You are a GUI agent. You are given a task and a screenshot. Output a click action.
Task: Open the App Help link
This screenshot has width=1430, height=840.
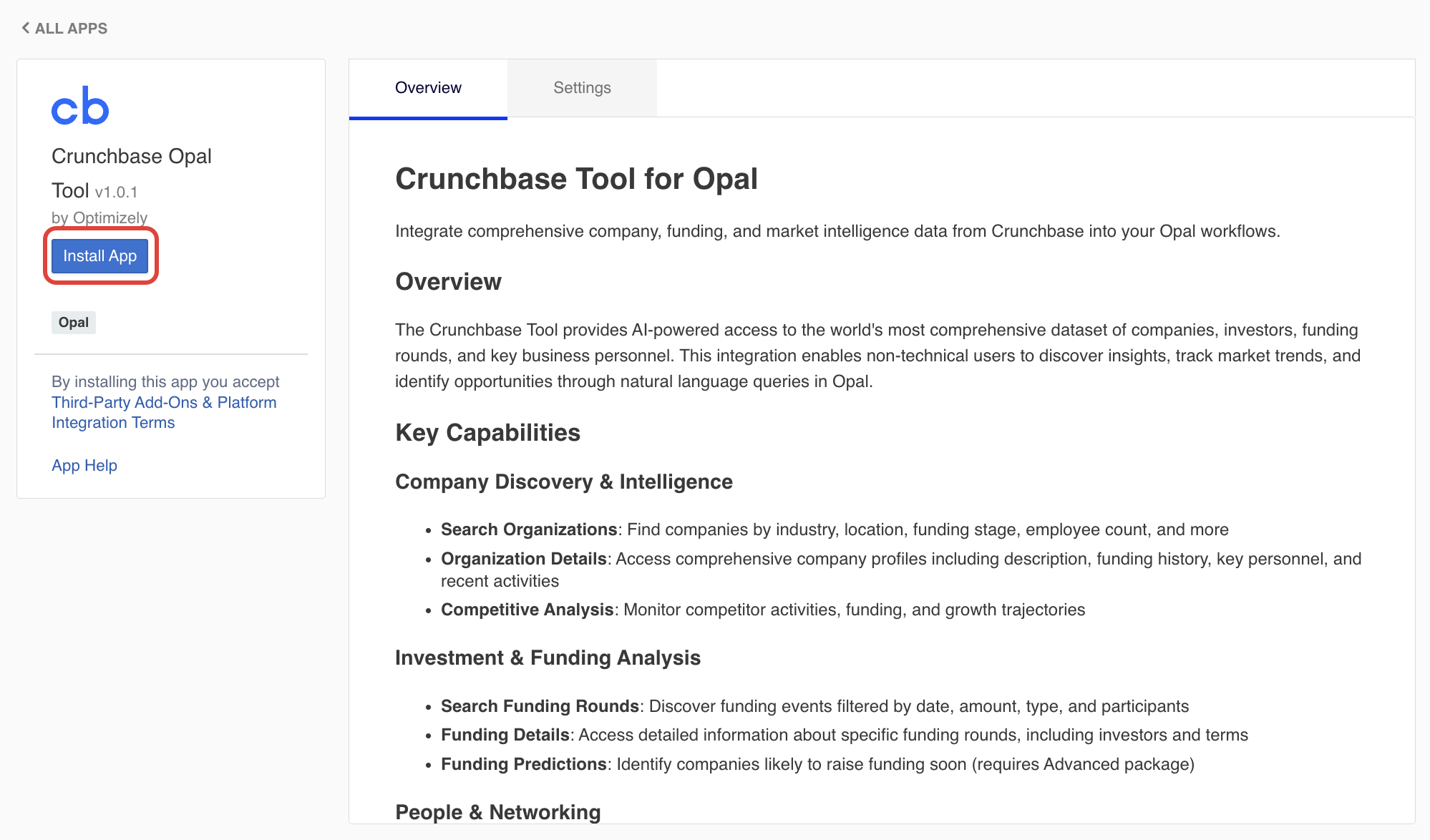[x=84, y=465]
